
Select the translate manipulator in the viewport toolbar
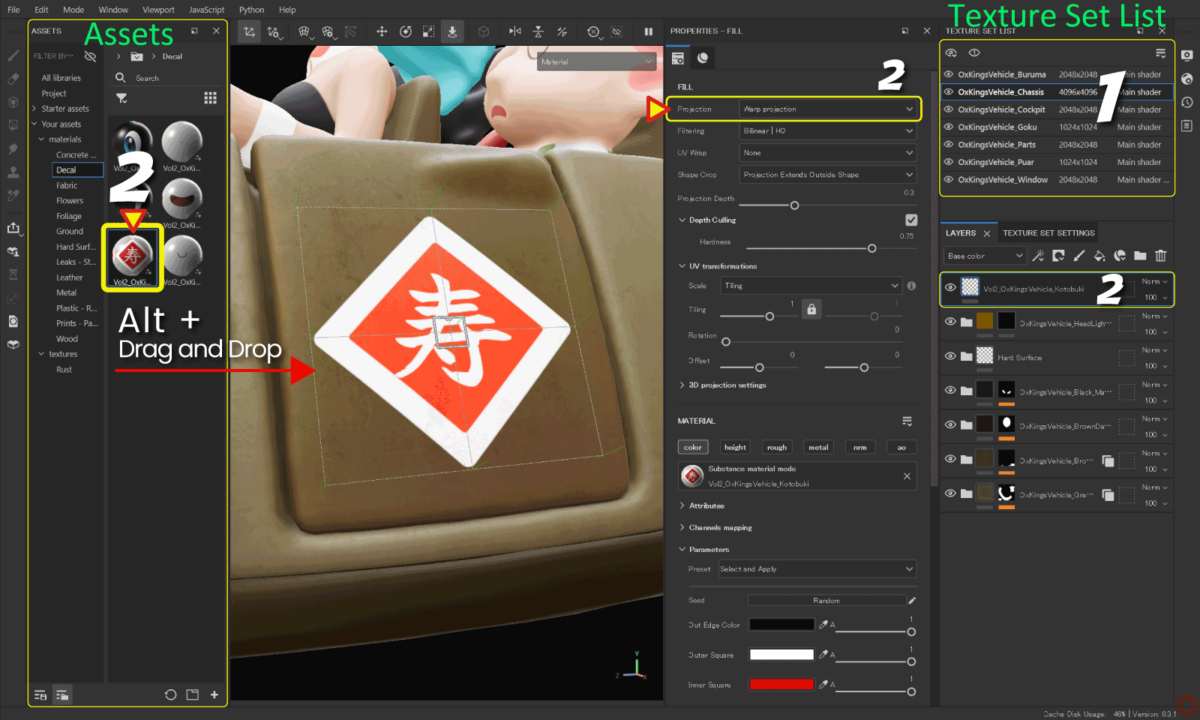(x=381, y=32)
